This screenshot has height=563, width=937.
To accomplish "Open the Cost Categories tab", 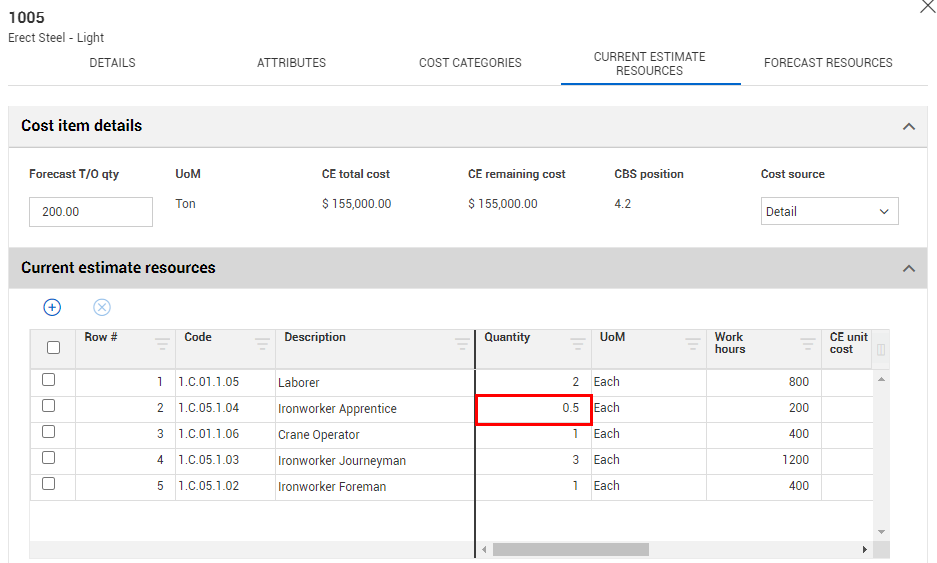I will [x=470, y=63].
